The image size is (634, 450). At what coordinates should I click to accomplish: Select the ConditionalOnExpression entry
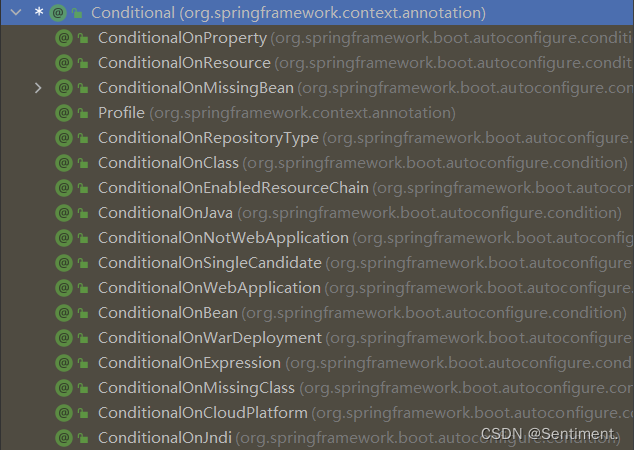(189, 363)
